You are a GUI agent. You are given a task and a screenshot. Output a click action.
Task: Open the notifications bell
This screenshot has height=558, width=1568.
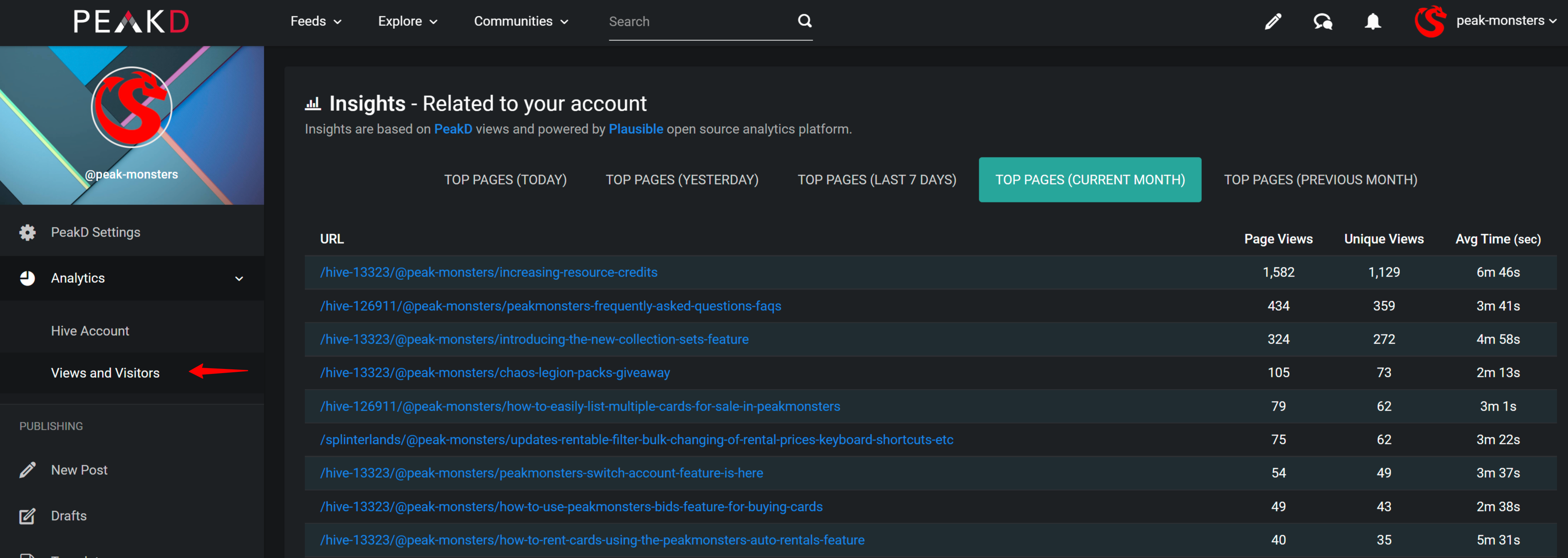(1372, 21)
